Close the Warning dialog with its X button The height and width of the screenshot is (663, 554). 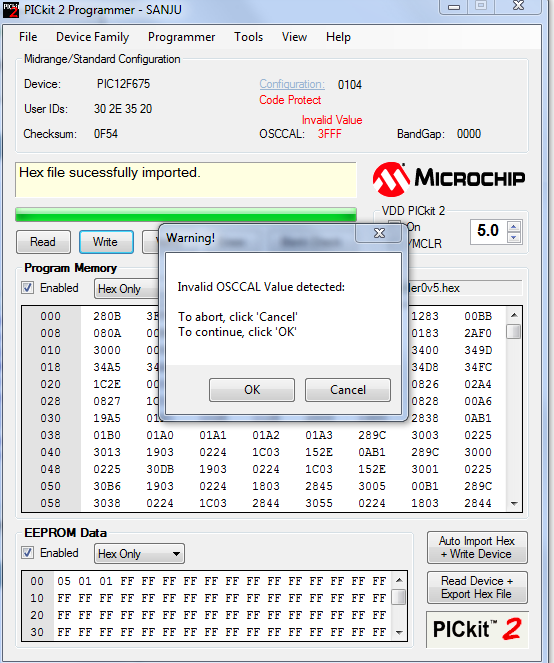379,233
